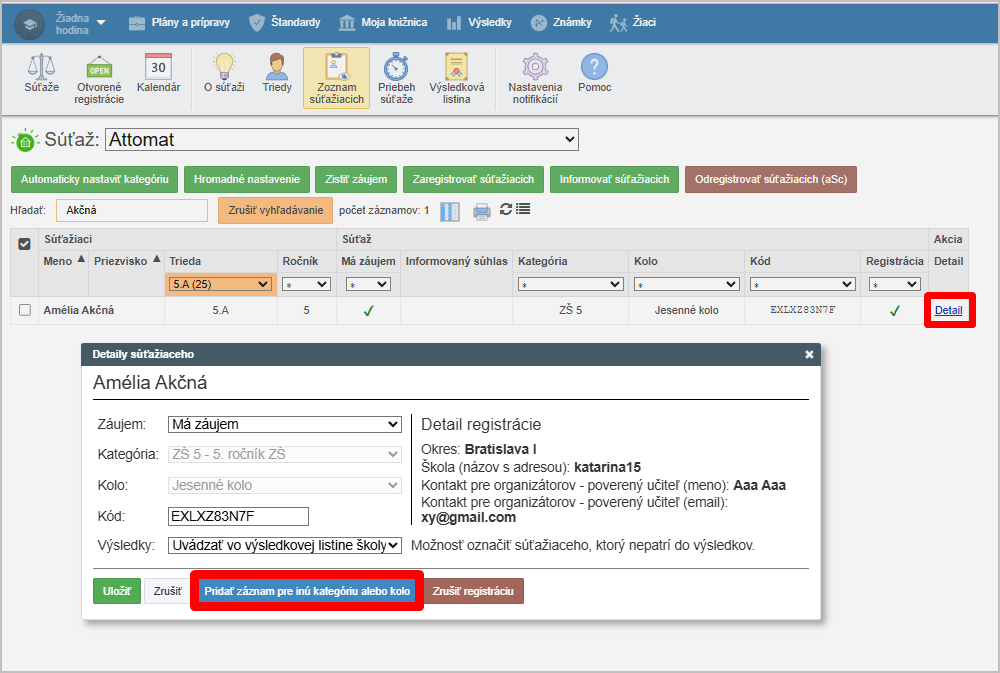Screen dimensions: 1000x673
Task: Expand the Trieda 5.A (25) filter
Action: click(x=221, y=284)
